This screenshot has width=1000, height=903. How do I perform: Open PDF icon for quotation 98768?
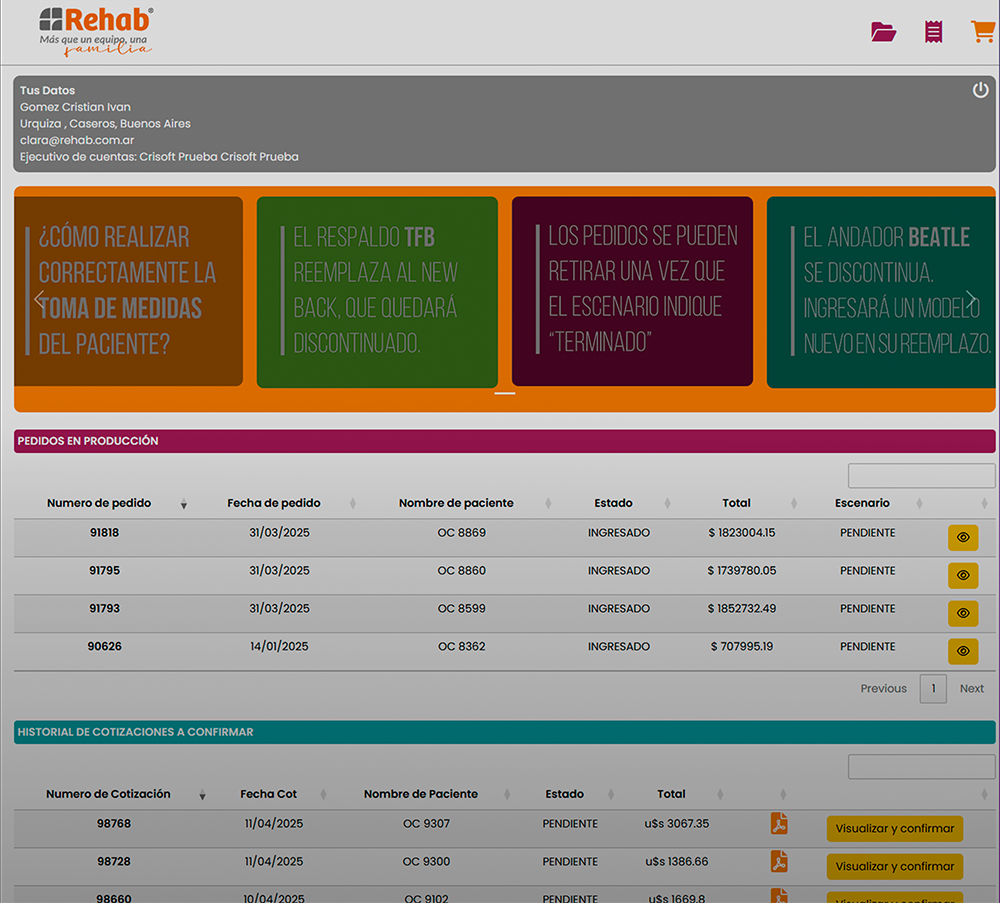779,824
